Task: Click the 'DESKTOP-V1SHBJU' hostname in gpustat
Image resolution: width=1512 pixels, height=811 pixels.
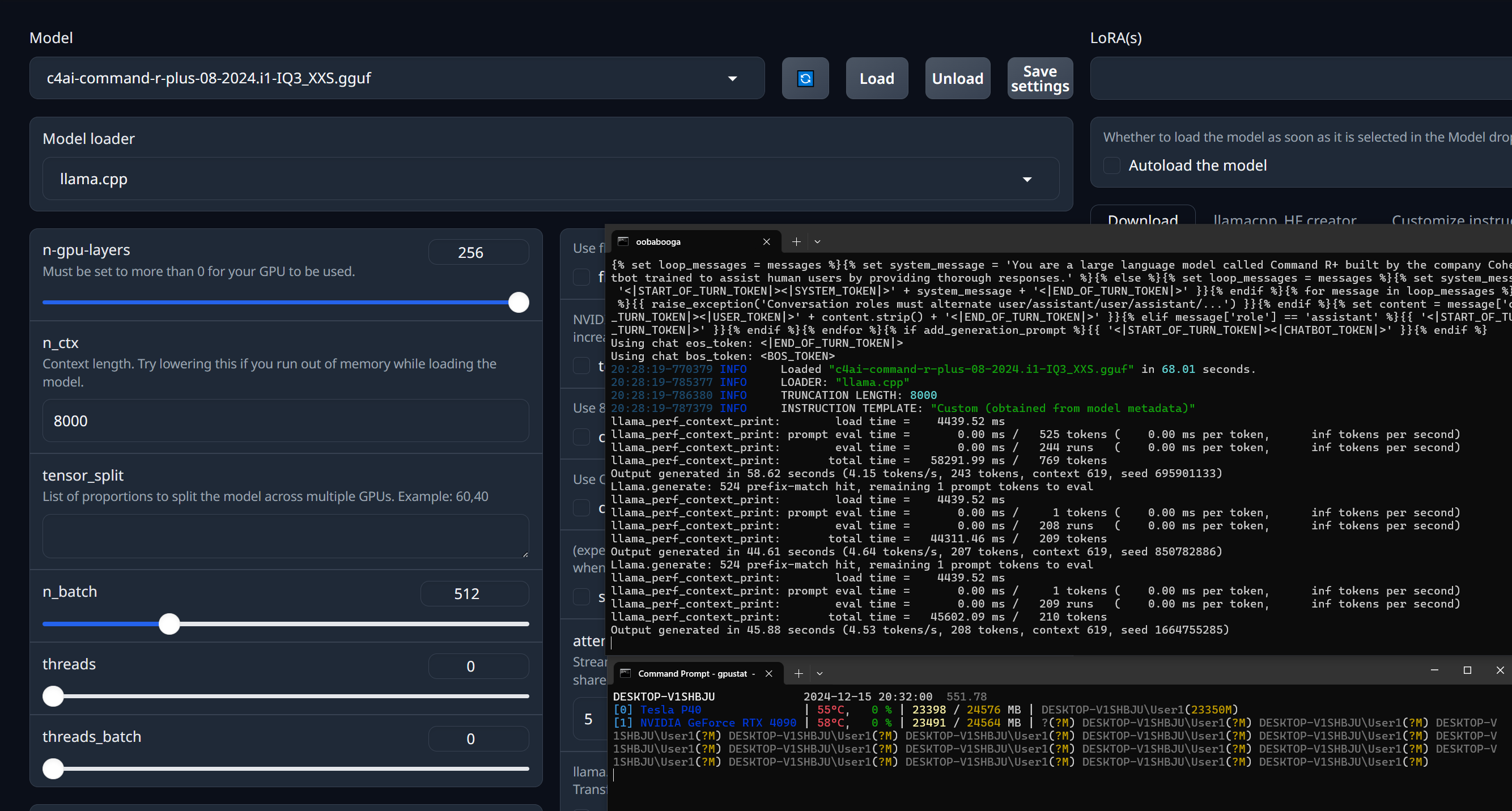Action: pyautogui.click(x=664, y=697)
